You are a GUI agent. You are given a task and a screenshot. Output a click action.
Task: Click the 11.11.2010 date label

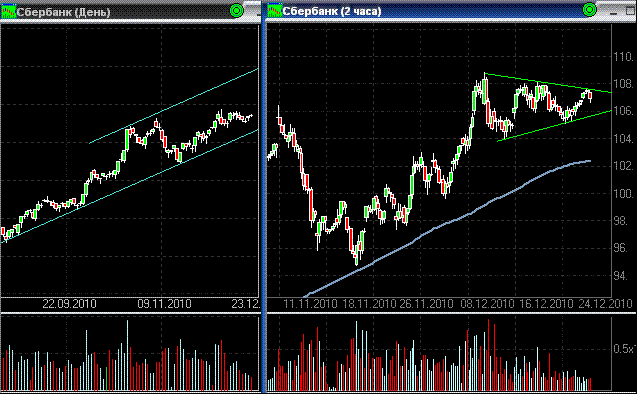coord(310,304)
